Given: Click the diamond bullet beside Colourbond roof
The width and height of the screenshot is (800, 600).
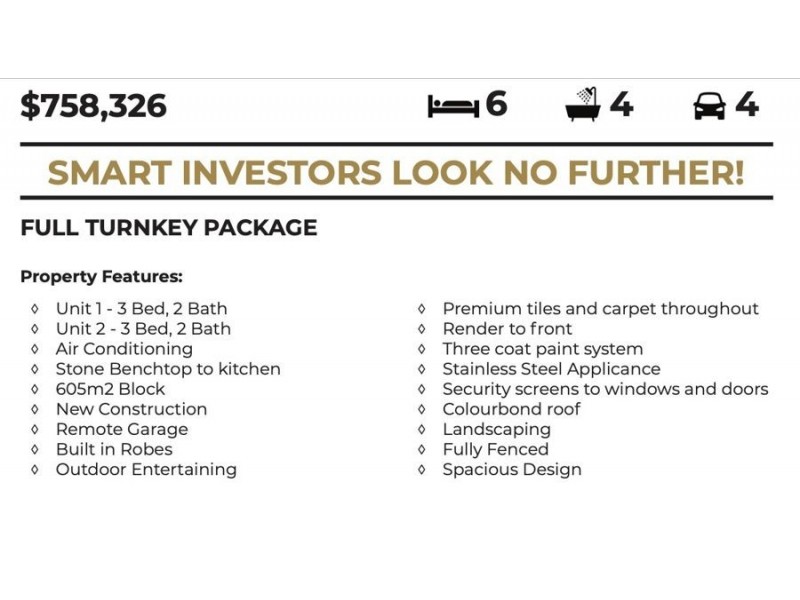Looking at the screenshot, I should click(421, 409).
